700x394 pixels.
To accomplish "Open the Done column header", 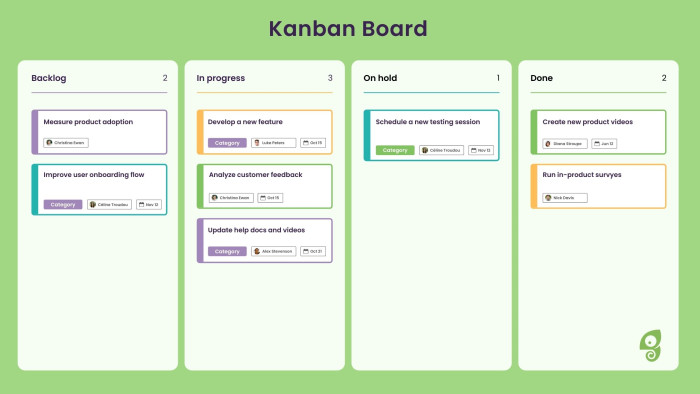I will [542, 78].
